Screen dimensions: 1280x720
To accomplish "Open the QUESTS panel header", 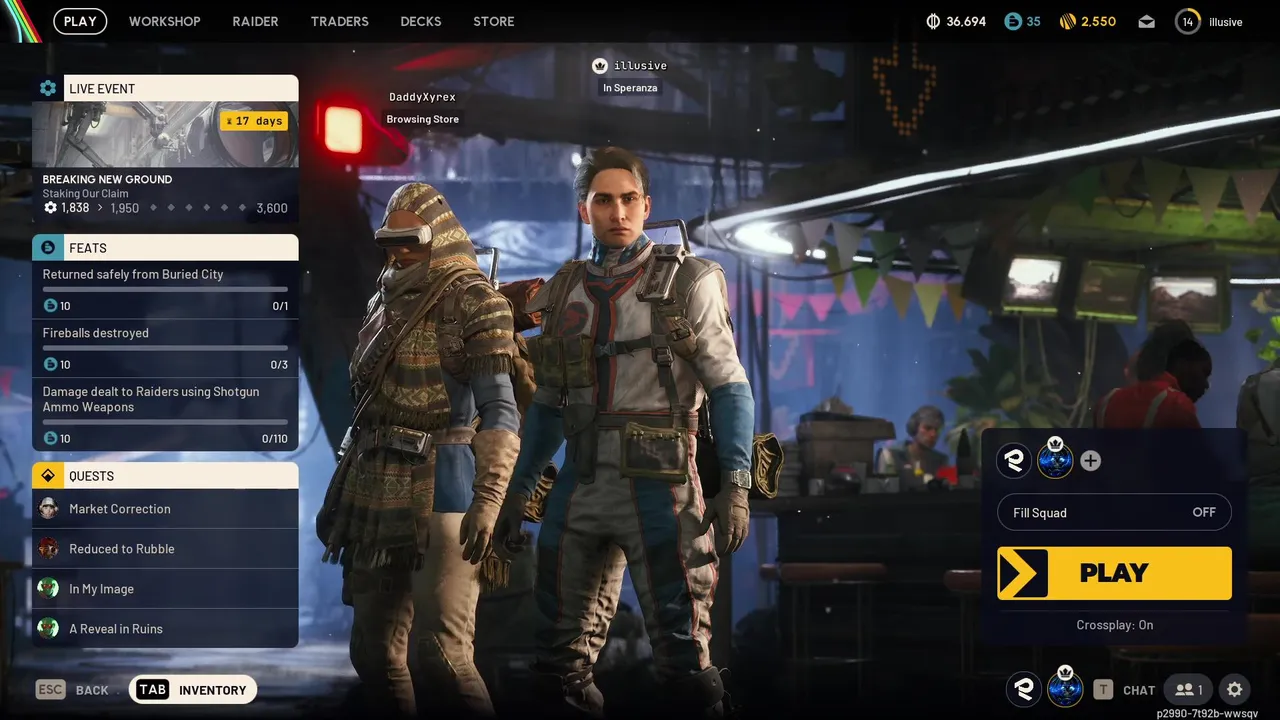I will [165, 476].
